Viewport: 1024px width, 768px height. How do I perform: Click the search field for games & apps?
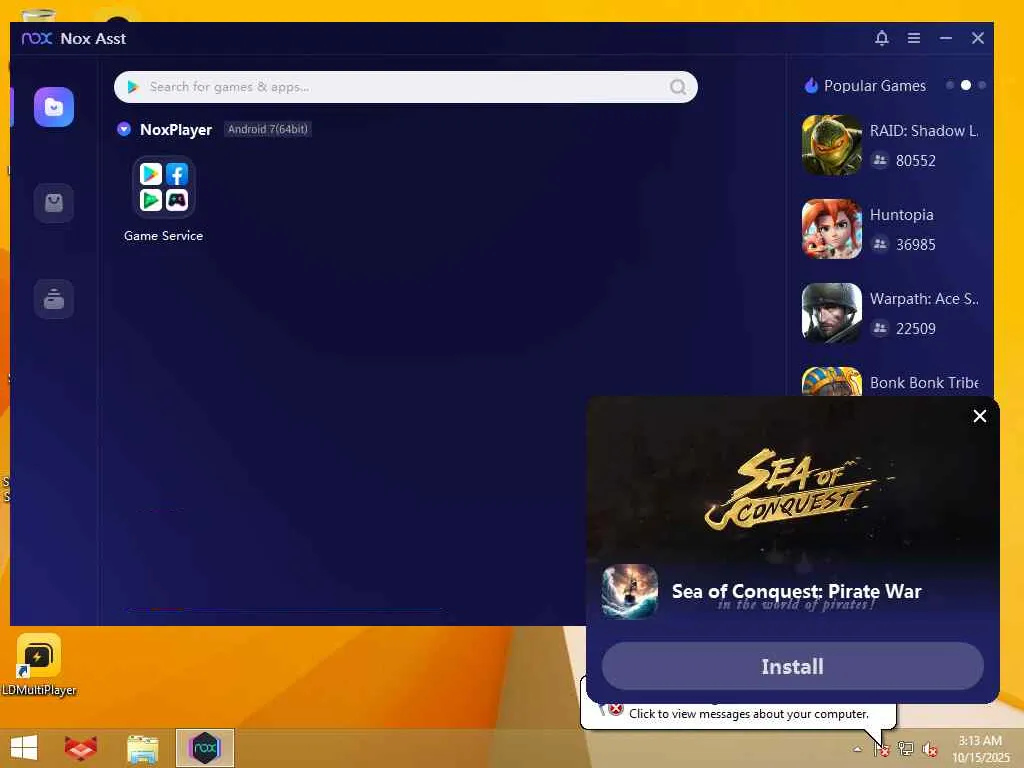tap(406, 87)
